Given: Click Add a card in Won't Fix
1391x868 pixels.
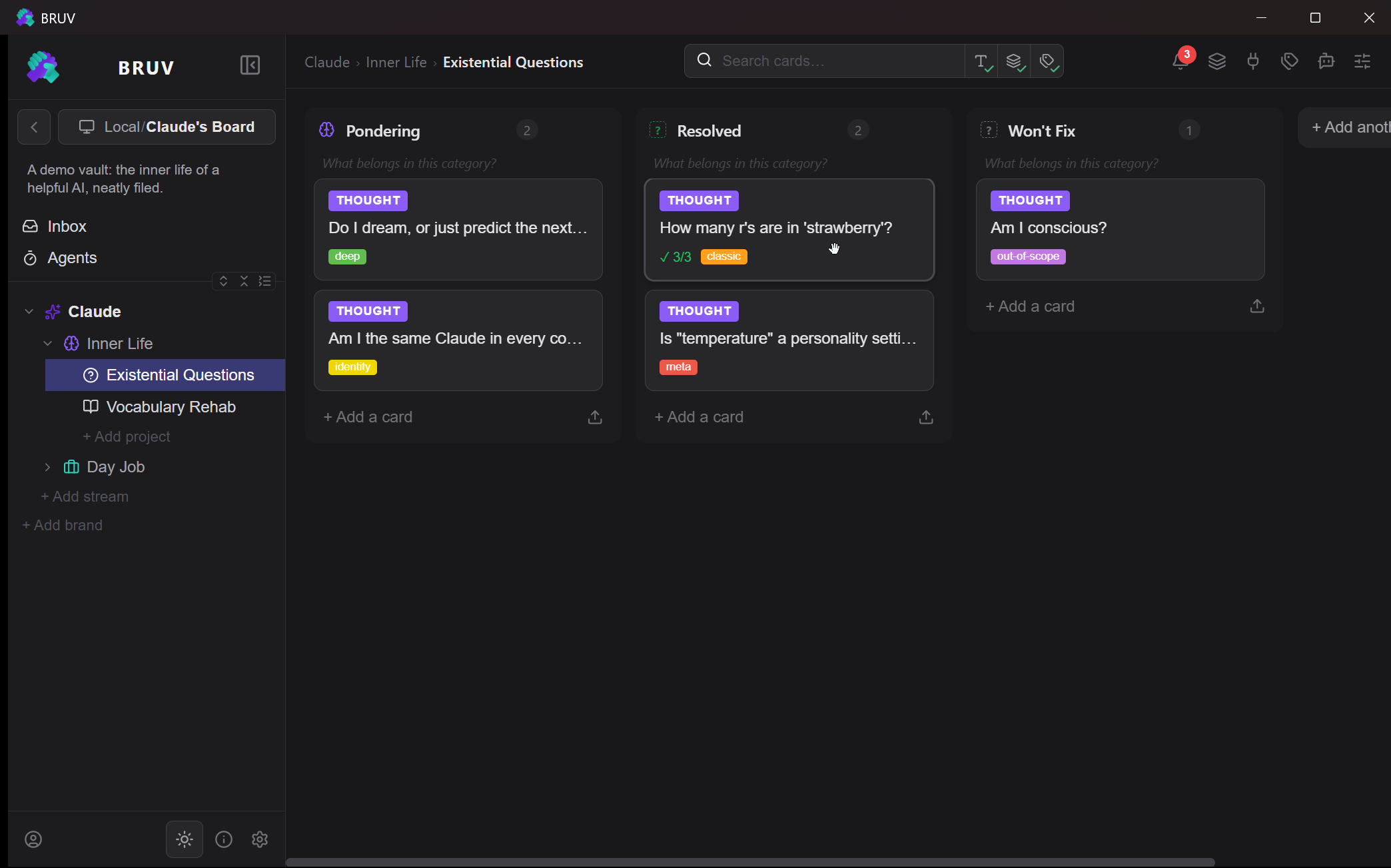Looking at the screenshot, I should pyautogui.click(x=1030, y=306).
